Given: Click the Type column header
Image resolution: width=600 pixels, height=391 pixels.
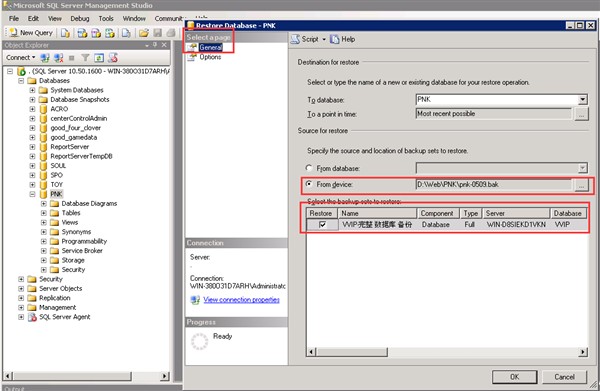Looking at the screenshot, I should (471, 213).
